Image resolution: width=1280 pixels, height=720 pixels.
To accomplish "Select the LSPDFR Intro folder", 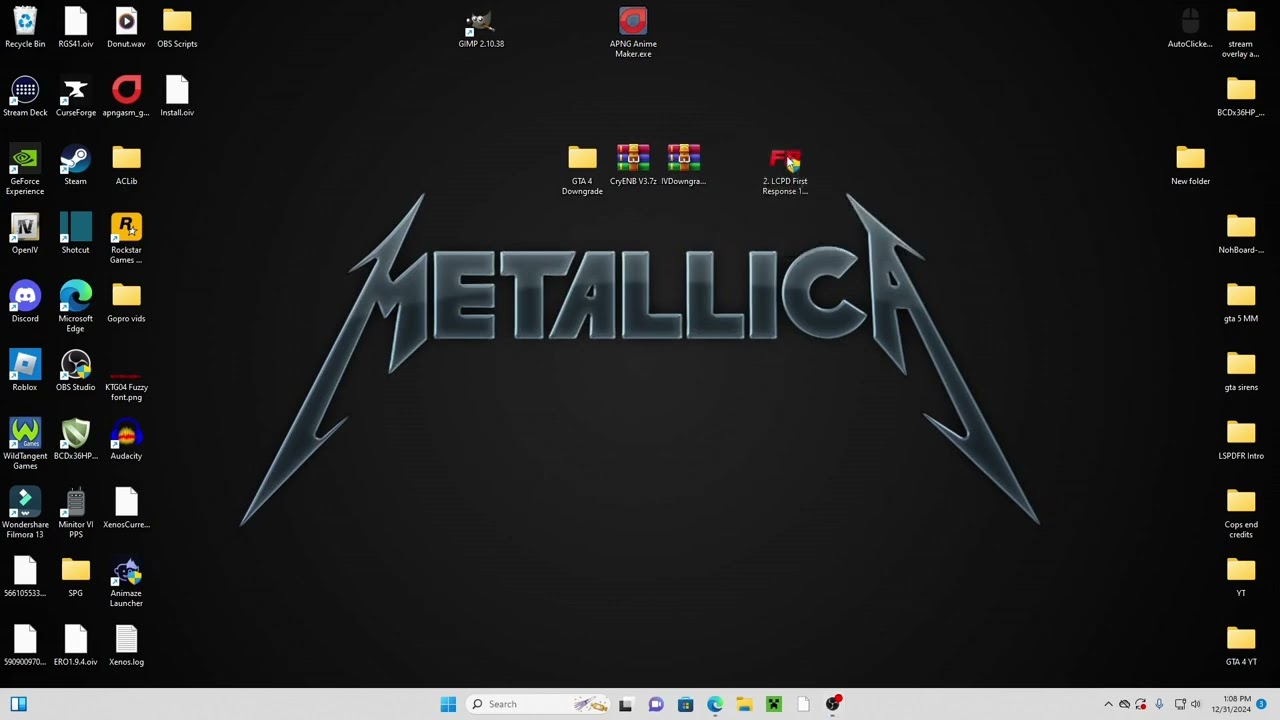I will click(x=1241, y=440).
